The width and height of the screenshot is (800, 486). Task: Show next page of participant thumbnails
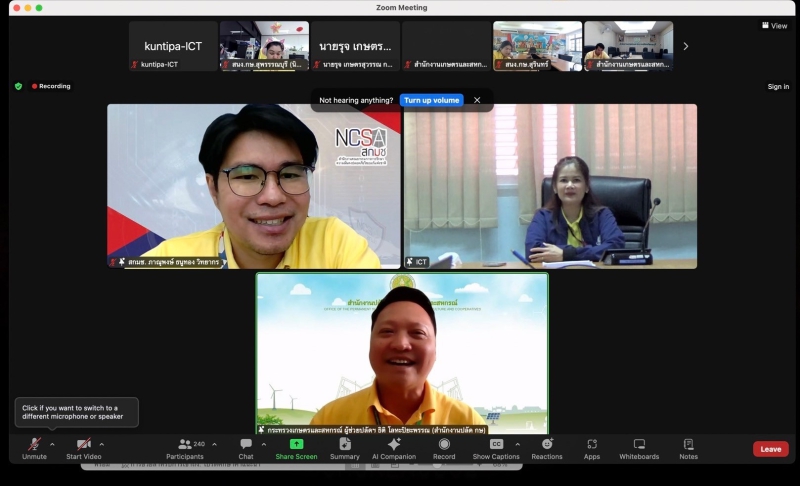pyautogui.click(x=686, y=46)
